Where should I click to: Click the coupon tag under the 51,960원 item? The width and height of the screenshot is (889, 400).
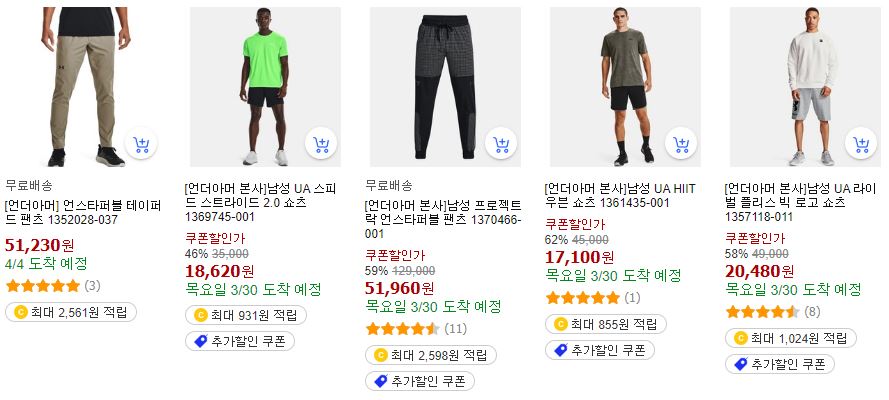click(420, 381)
